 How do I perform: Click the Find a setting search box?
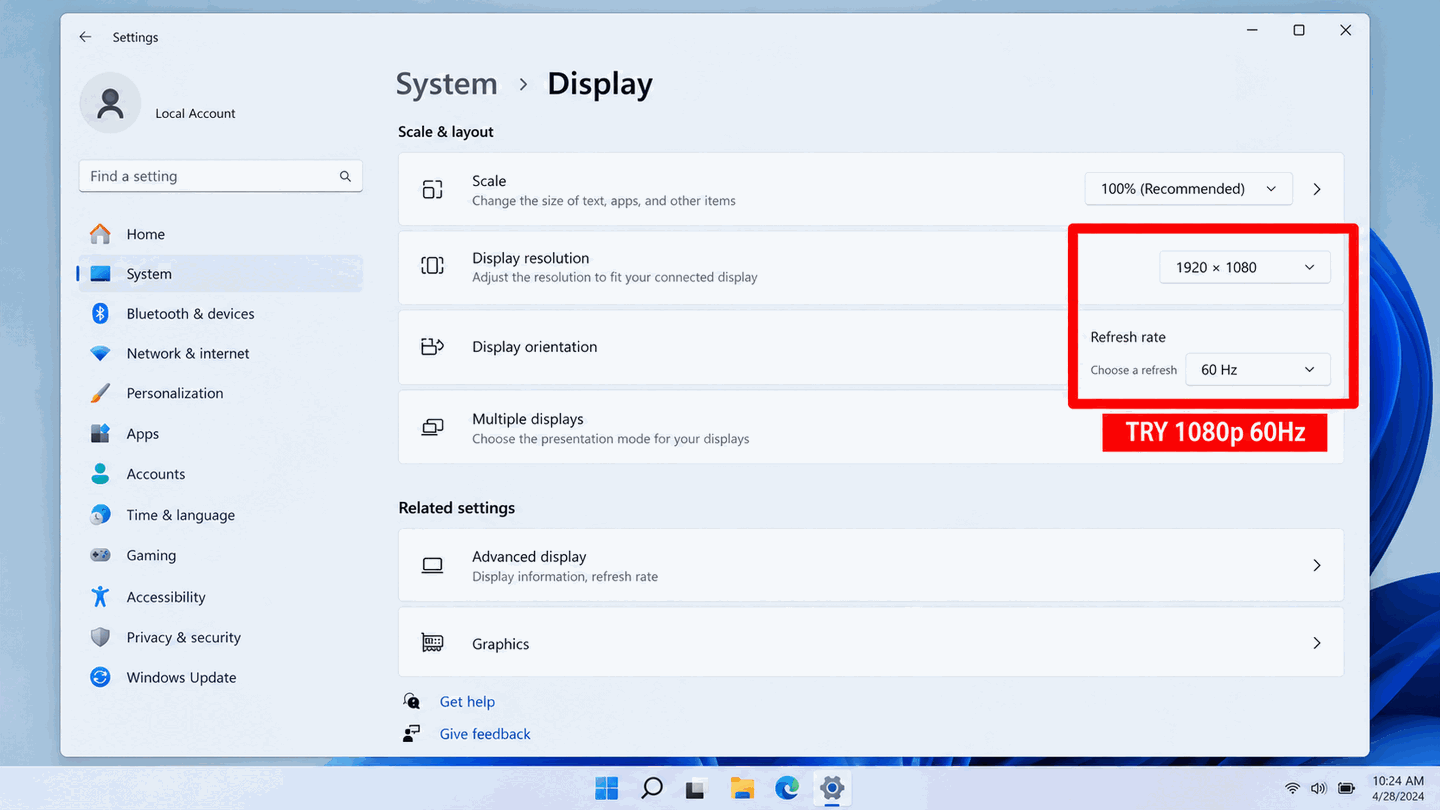[220, 176]
